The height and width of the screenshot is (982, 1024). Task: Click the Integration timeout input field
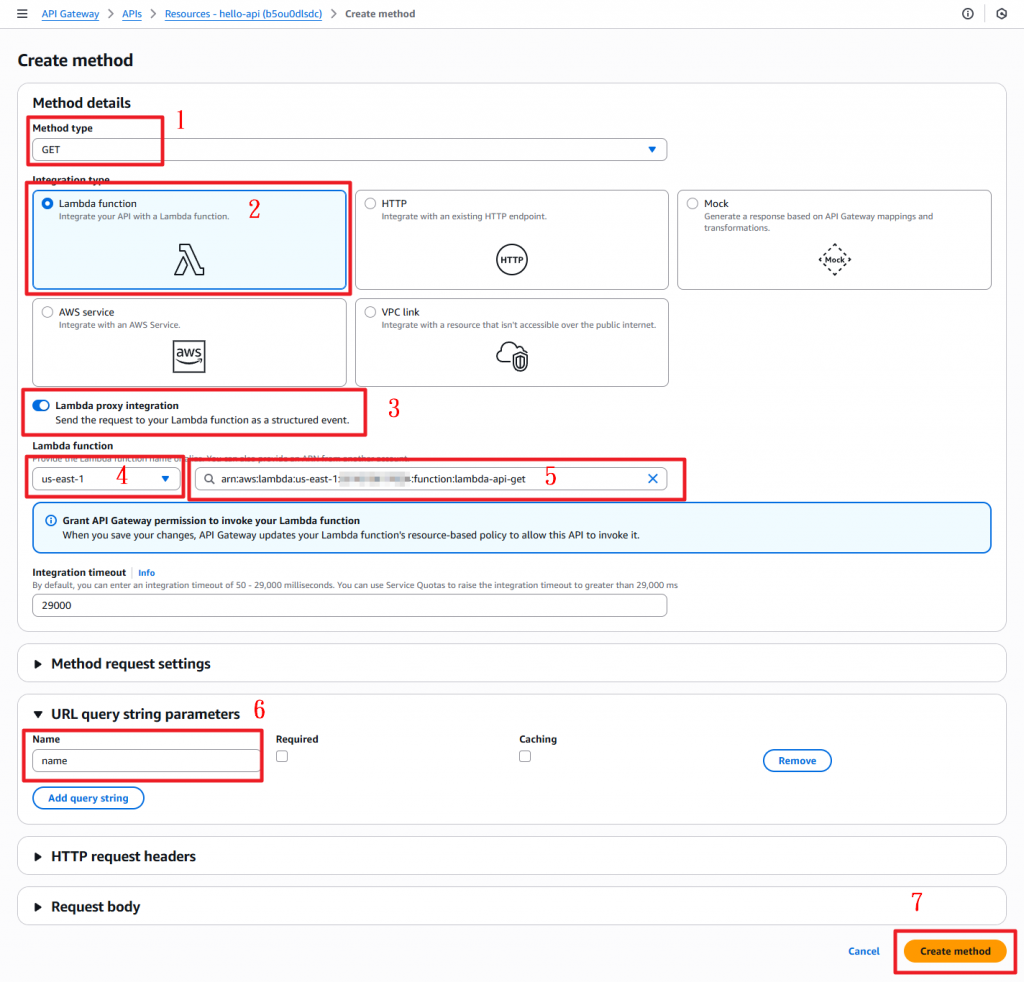click(349, 605)
